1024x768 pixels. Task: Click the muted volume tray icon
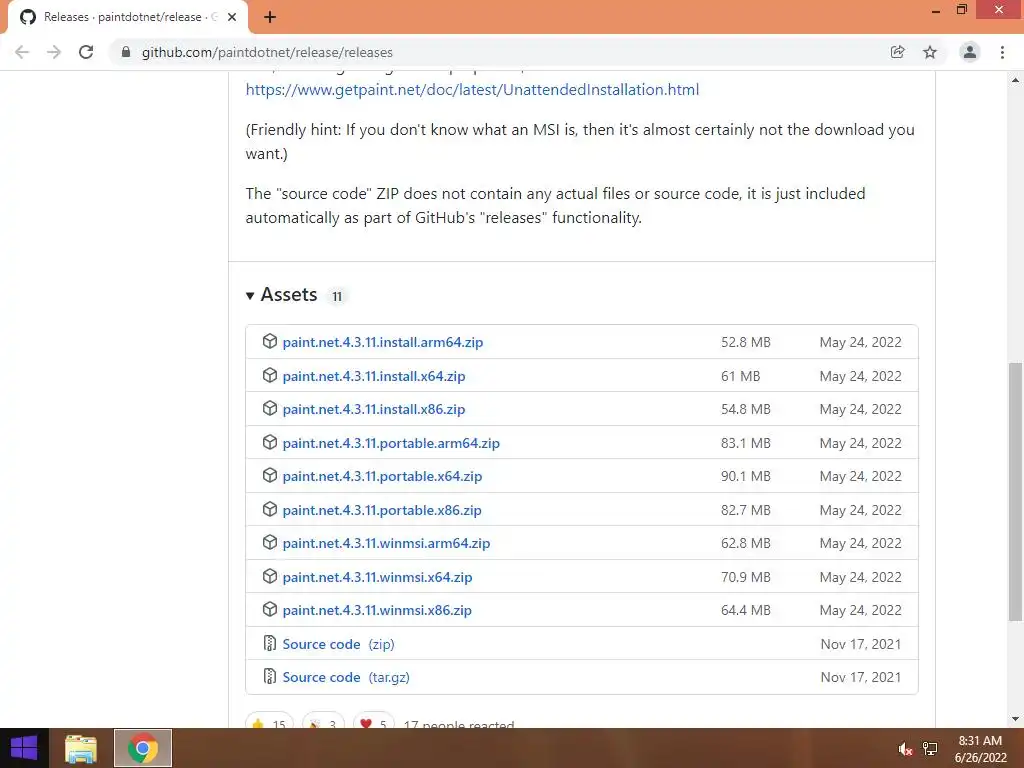pyautogui.click(x=905, y=749)
